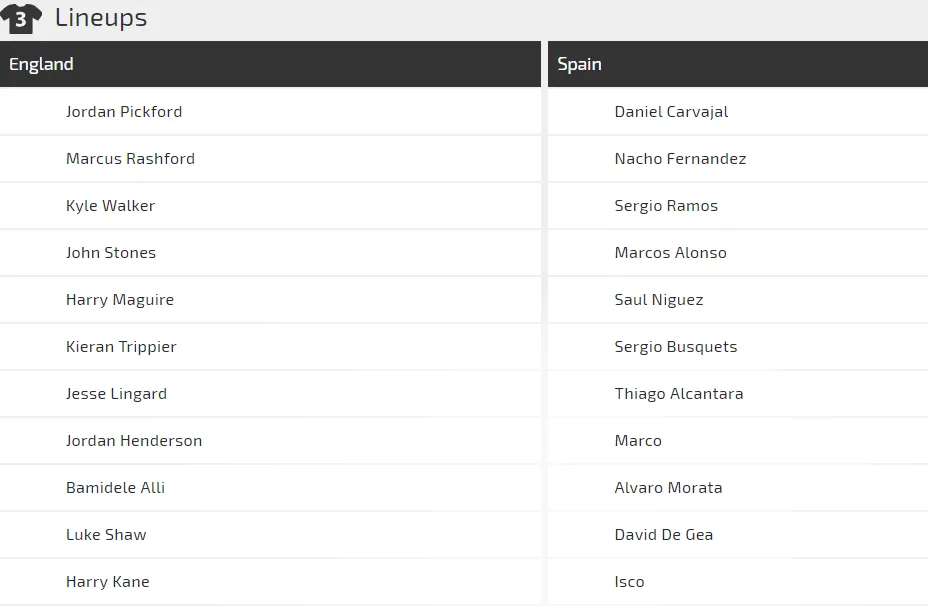Image resolution: width=928 pixels, height=606 pixels.
Task: Open Daniel Carvajal's player link
Action: (671, 112)
